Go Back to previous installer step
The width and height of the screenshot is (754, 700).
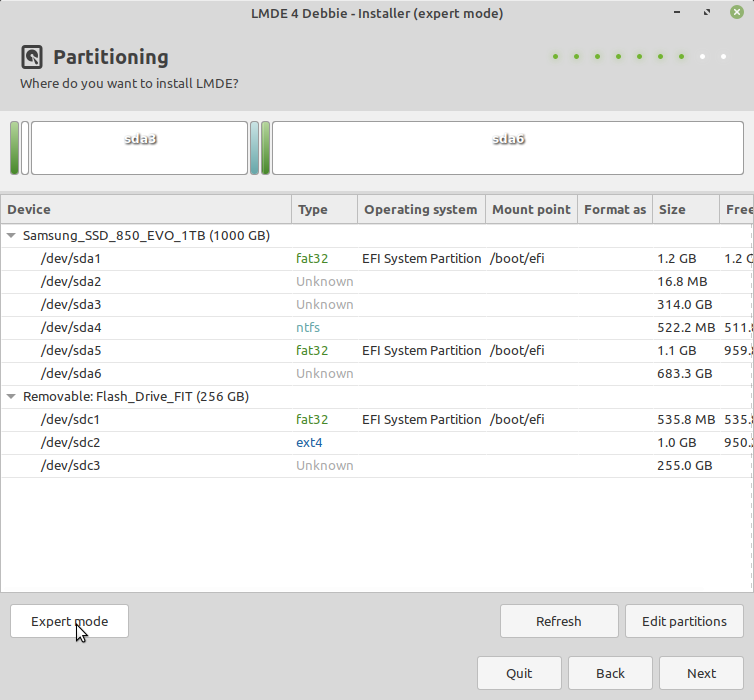coord(610,673)
